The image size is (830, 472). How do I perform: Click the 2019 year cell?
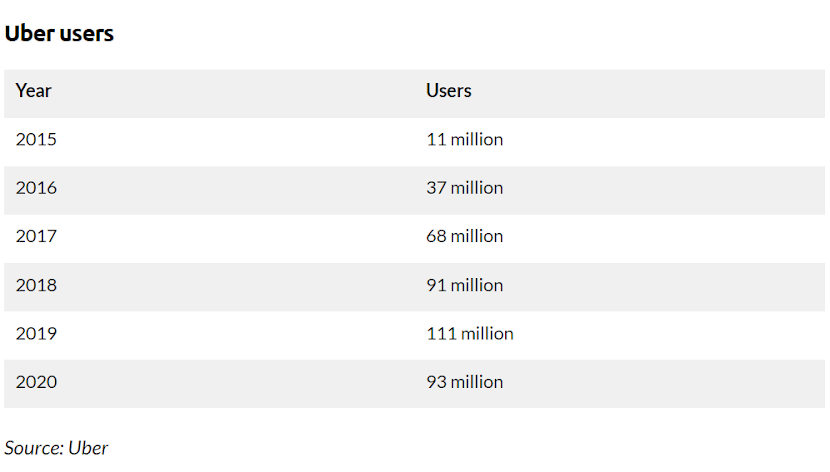[36, 333]
